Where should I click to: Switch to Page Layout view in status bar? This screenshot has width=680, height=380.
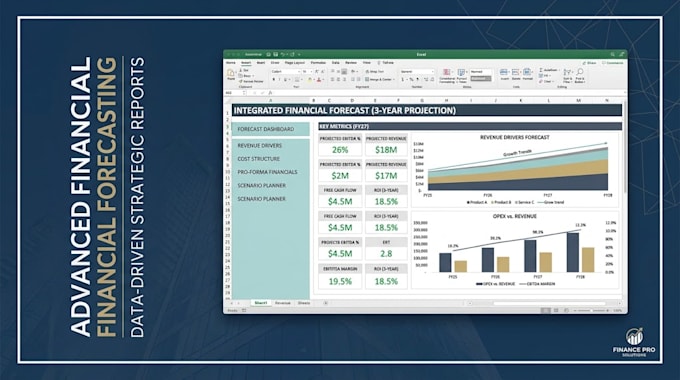pos(556,310)
